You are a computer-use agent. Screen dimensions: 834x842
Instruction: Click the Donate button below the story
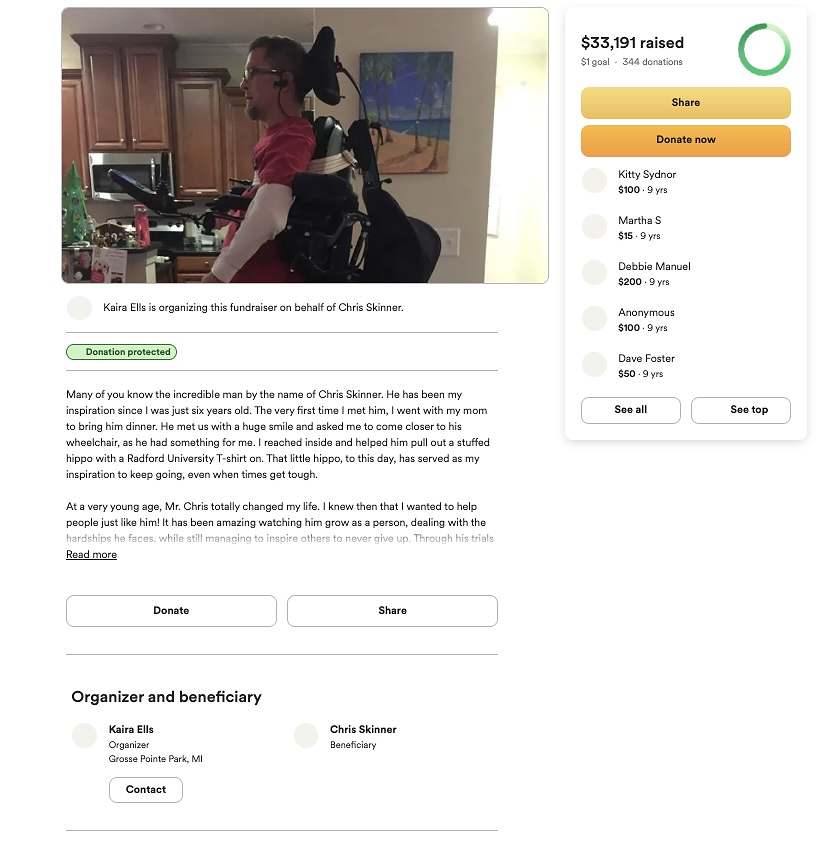171,611
